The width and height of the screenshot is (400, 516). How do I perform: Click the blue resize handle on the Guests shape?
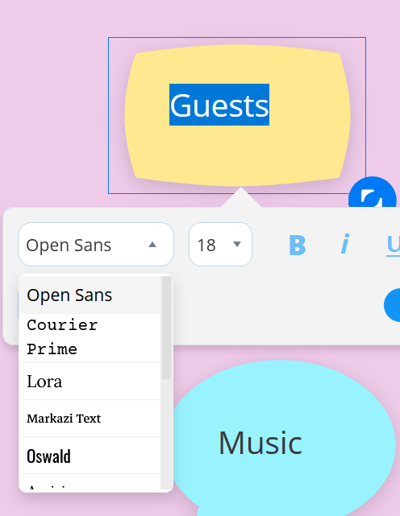372,192
